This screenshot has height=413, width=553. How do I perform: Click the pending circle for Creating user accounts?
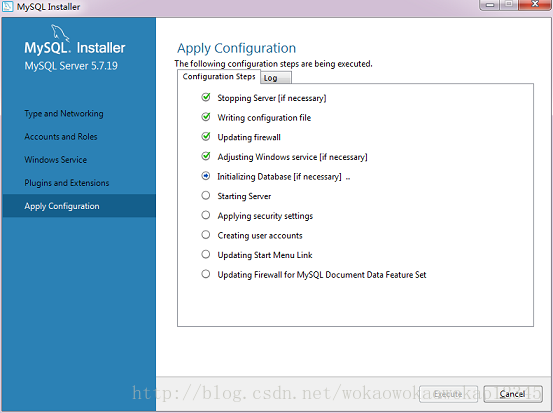coord(206,235)
